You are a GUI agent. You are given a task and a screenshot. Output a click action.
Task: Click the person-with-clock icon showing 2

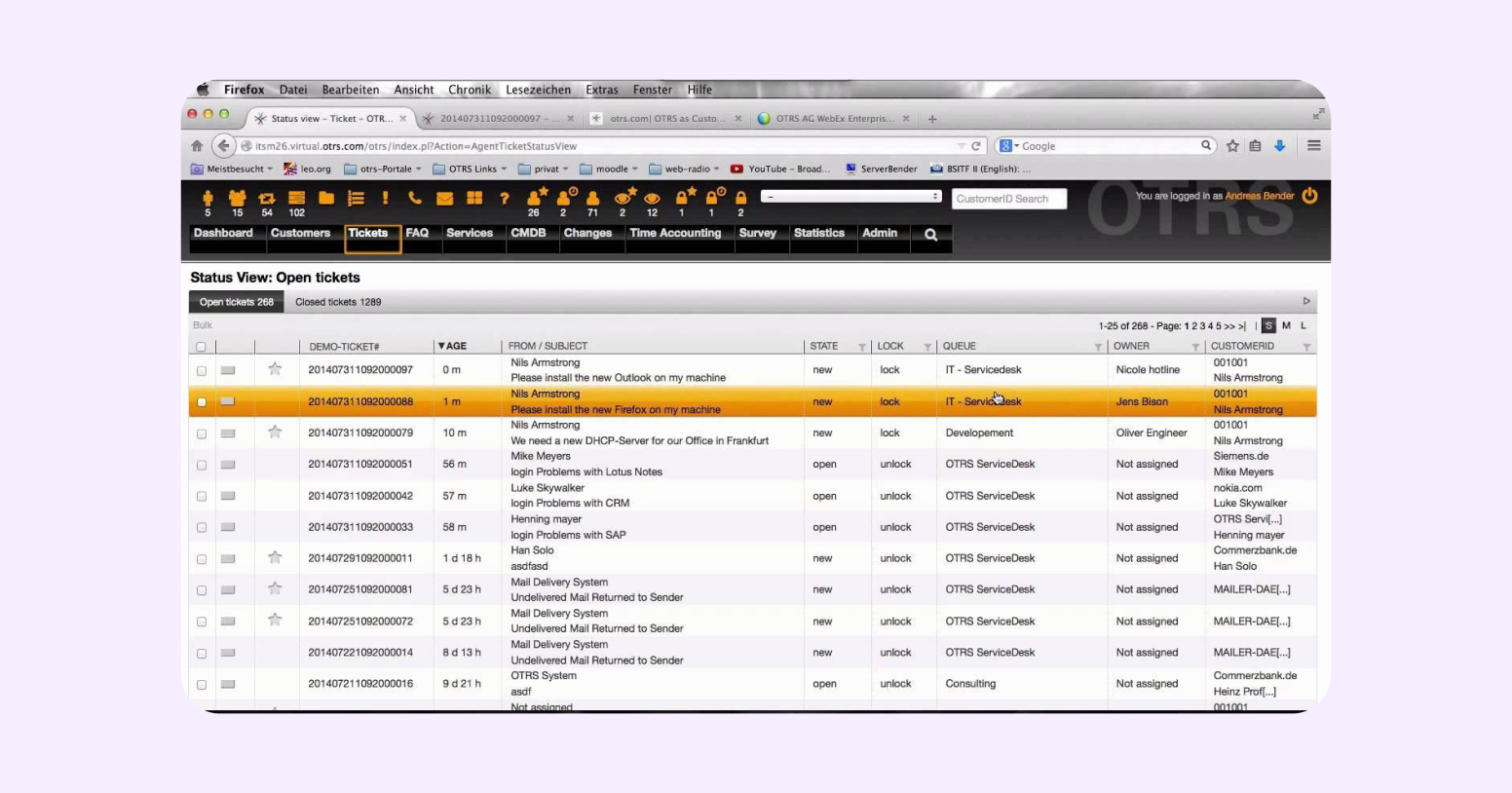[x=566, y=197]
